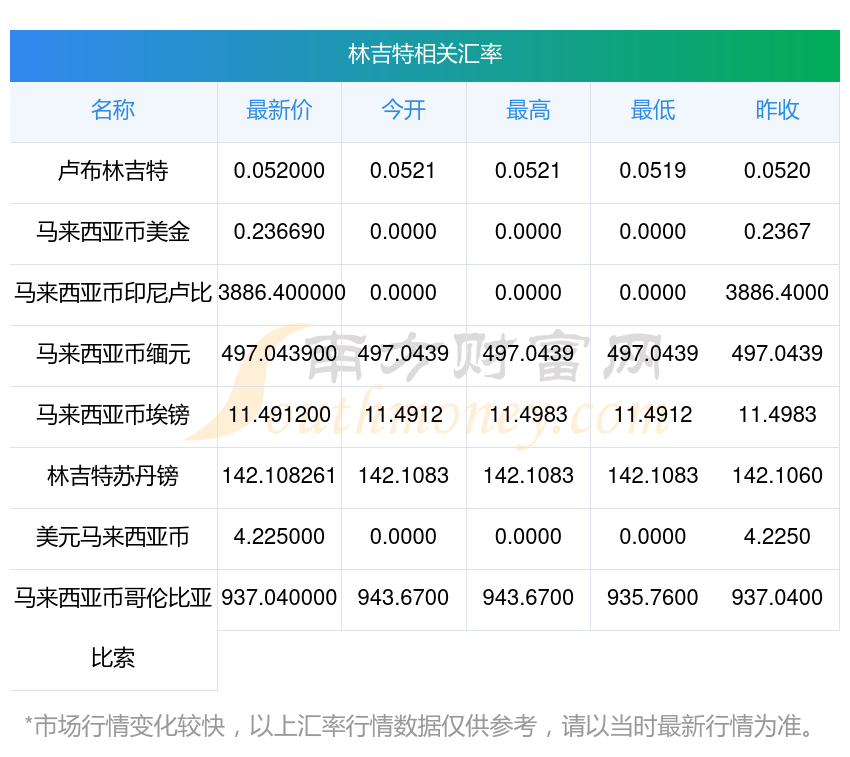
Task: Click the 马来西亚币印尼卢比 row name
Action: click(113, 293)
